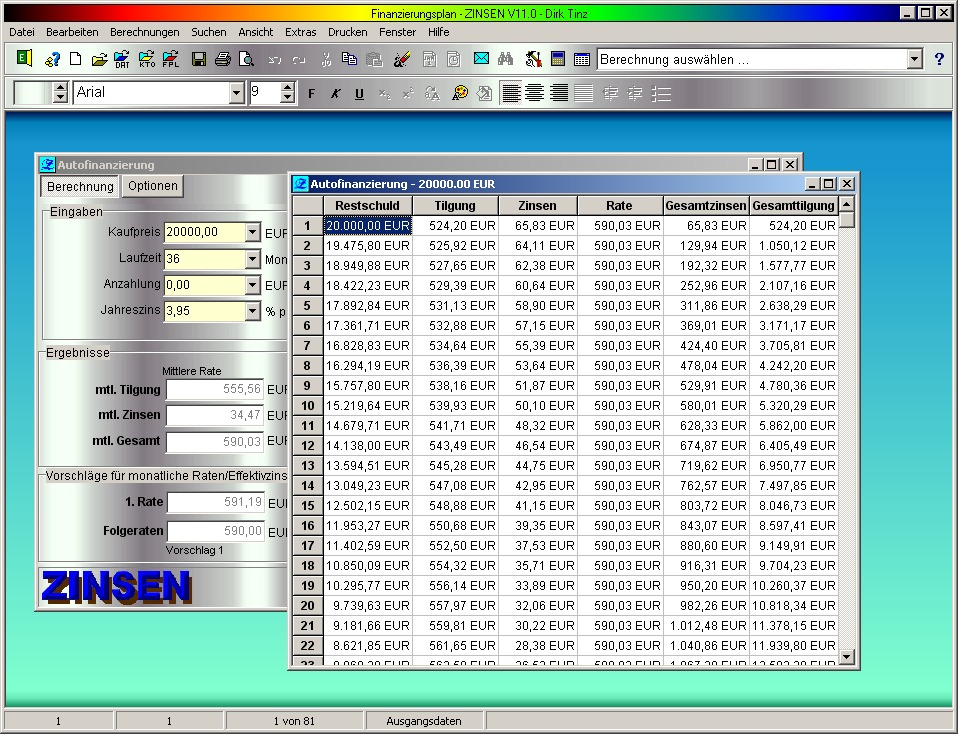This screenshot has height=734, width=958.
Task: Click the undo arrow icon
Action: [275, 60]
